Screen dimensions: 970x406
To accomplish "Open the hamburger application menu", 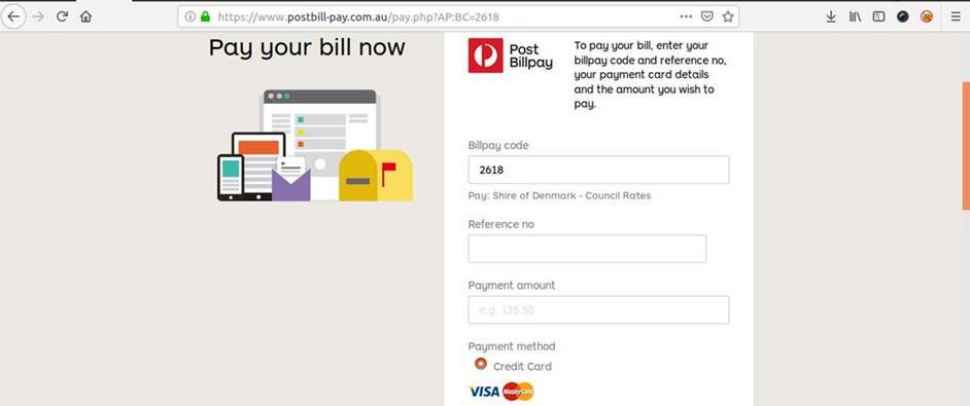I will point(956,17).
